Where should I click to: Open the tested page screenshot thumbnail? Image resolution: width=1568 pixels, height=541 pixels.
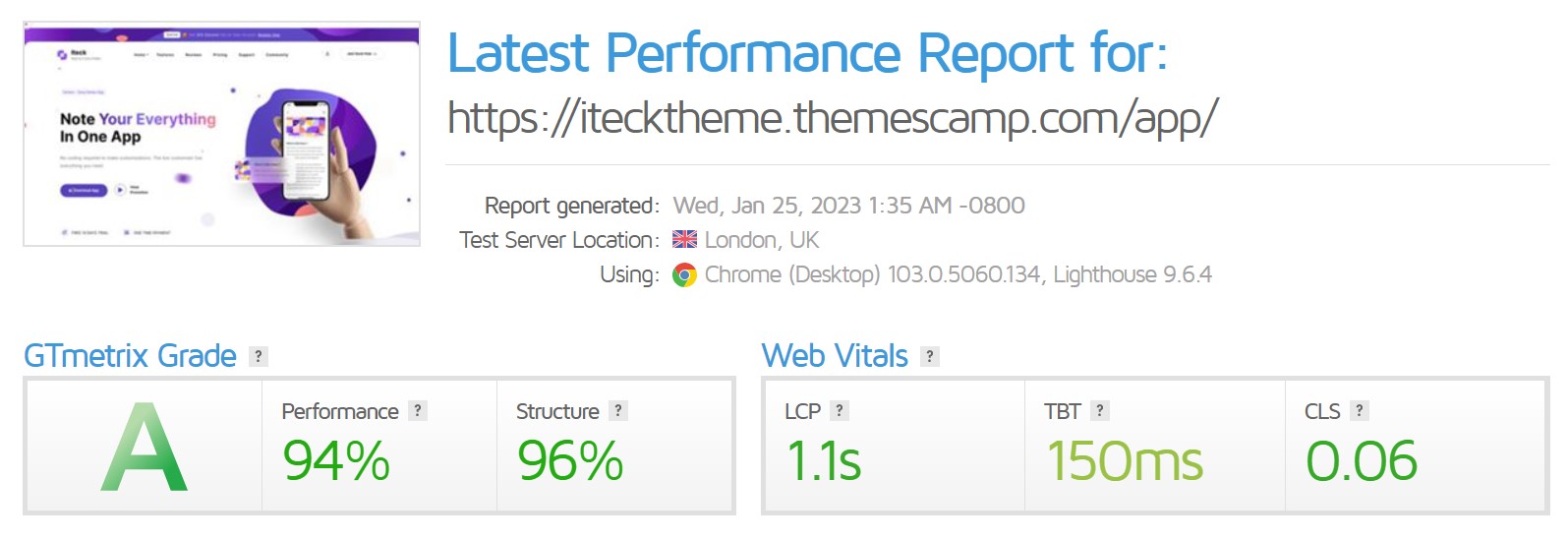click(222, 135)
